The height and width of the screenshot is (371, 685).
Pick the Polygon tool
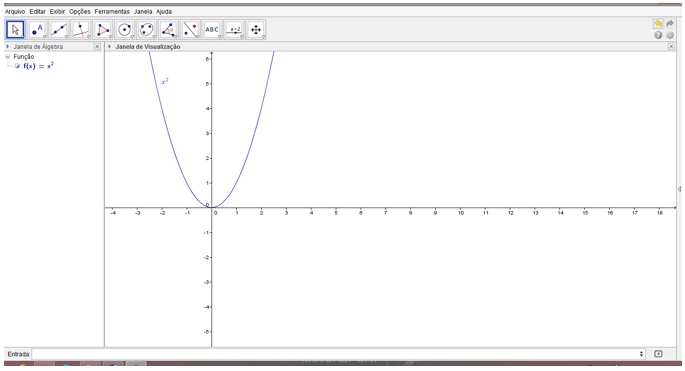pyautogui.click(x=103, y=30)
